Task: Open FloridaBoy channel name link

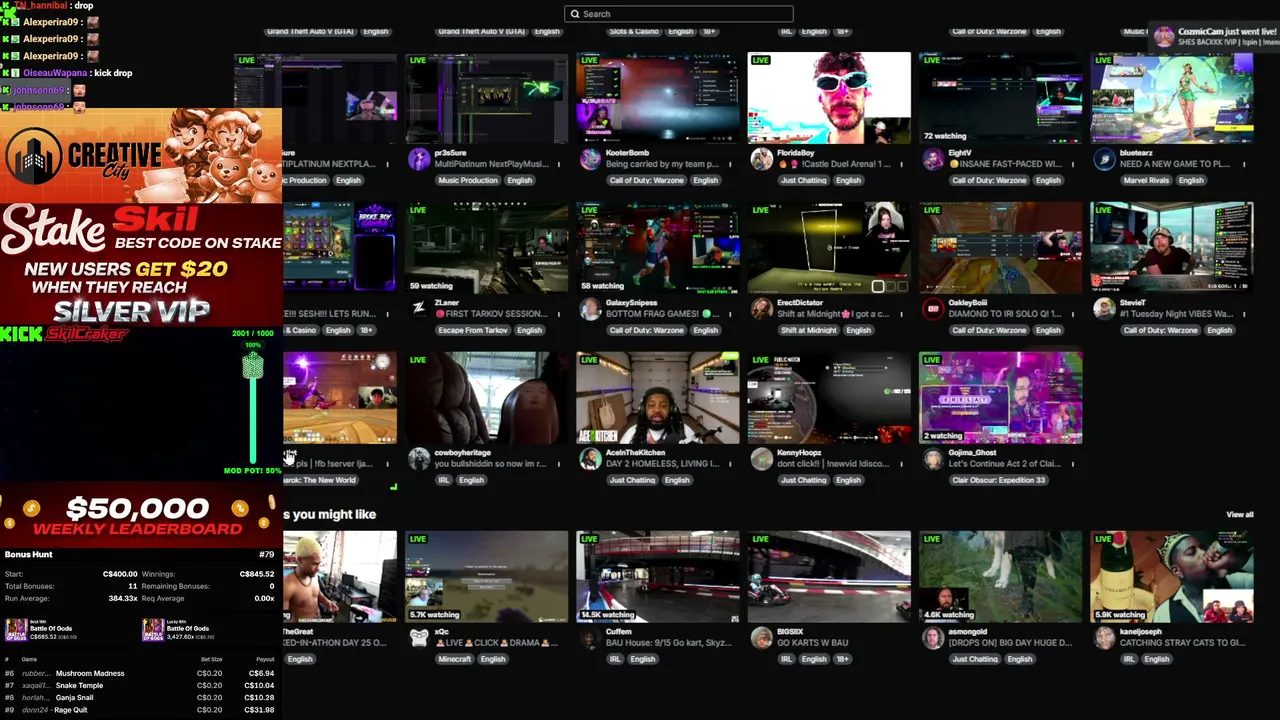Action: pyautogui.click(x=796, y=153)
